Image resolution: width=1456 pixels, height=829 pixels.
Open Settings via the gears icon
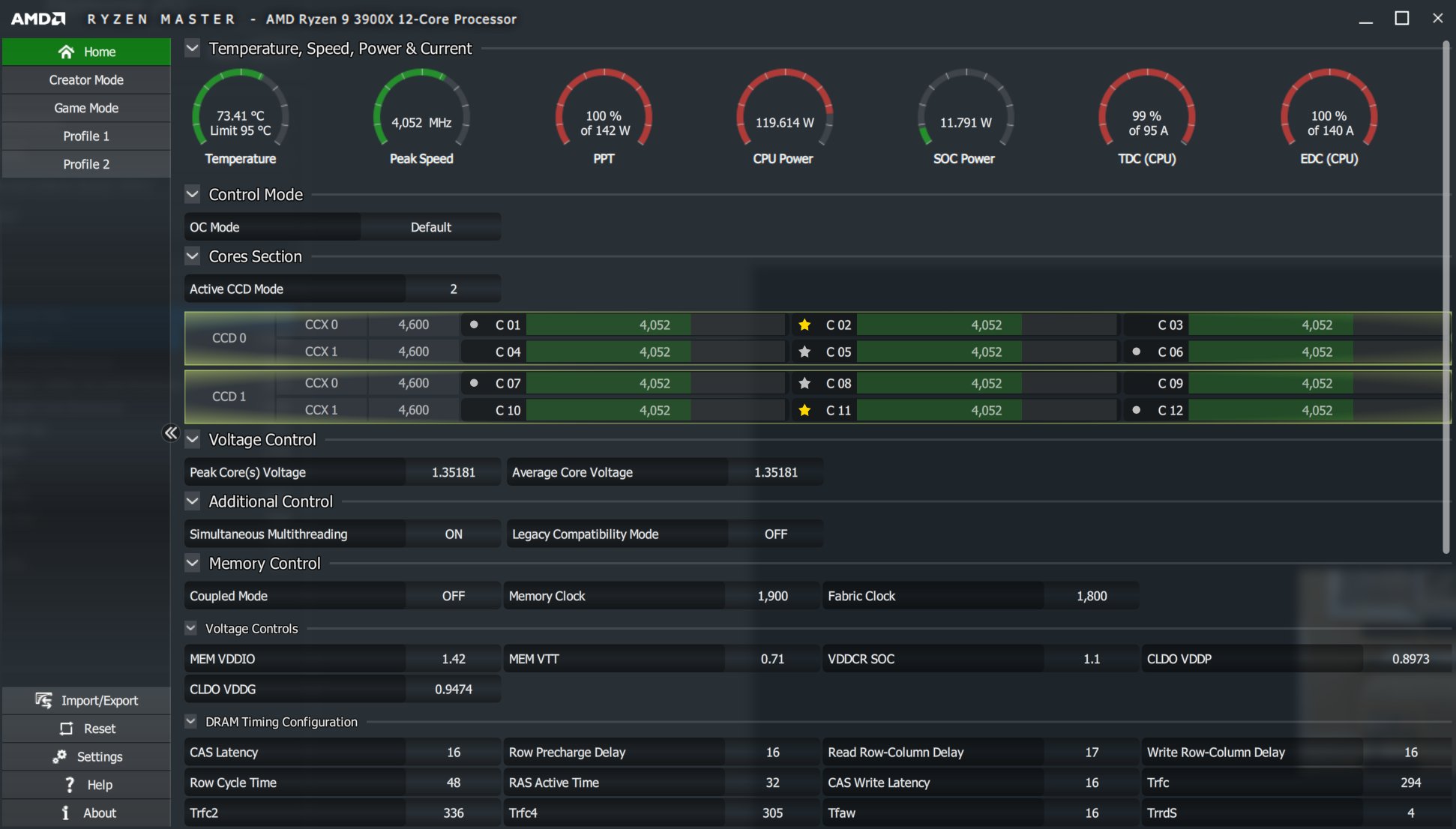(59, 757)
